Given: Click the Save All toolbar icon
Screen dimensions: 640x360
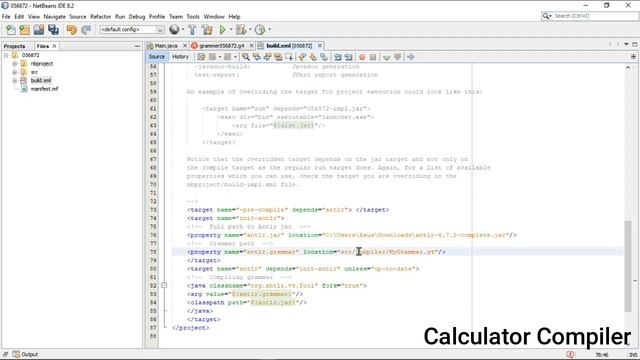Looking at the screenshot, I should (53, 29).
